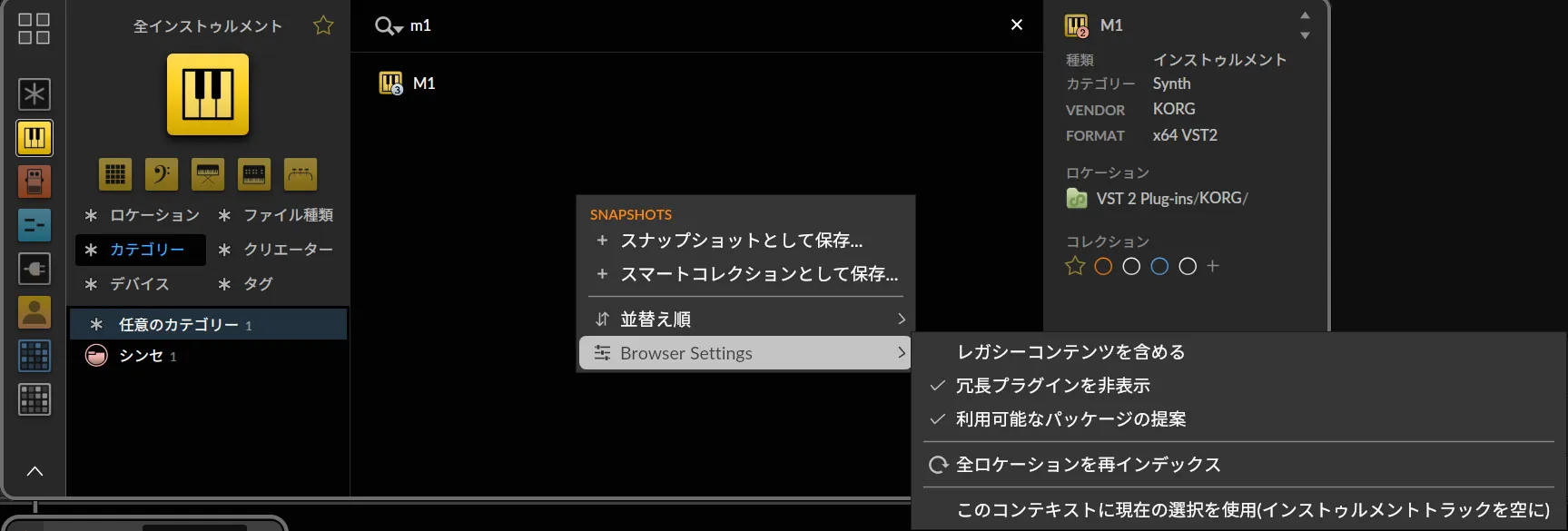The height and width of the screenshot is (531, 1568).
Task: Add a new collection with plus
Action: [x=1213, y=266]
